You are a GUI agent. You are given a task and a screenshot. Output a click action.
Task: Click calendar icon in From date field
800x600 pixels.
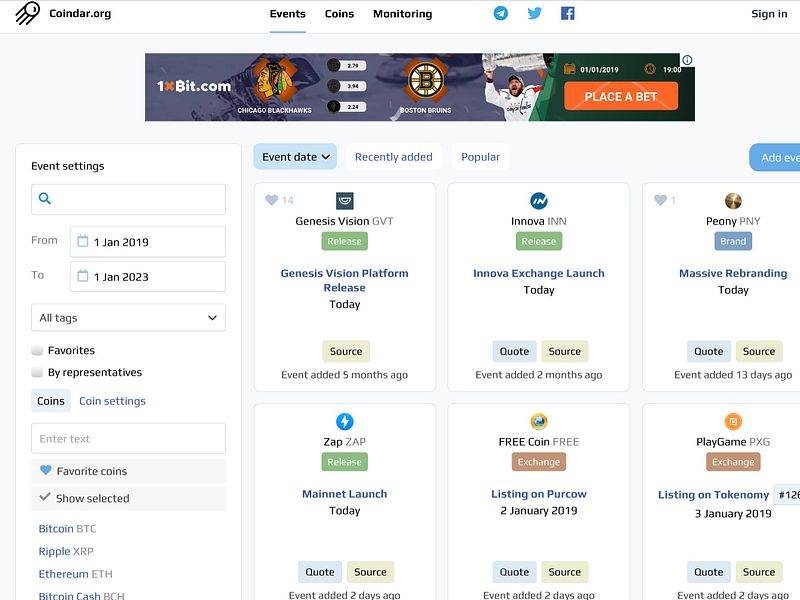[x=83, y=241]
